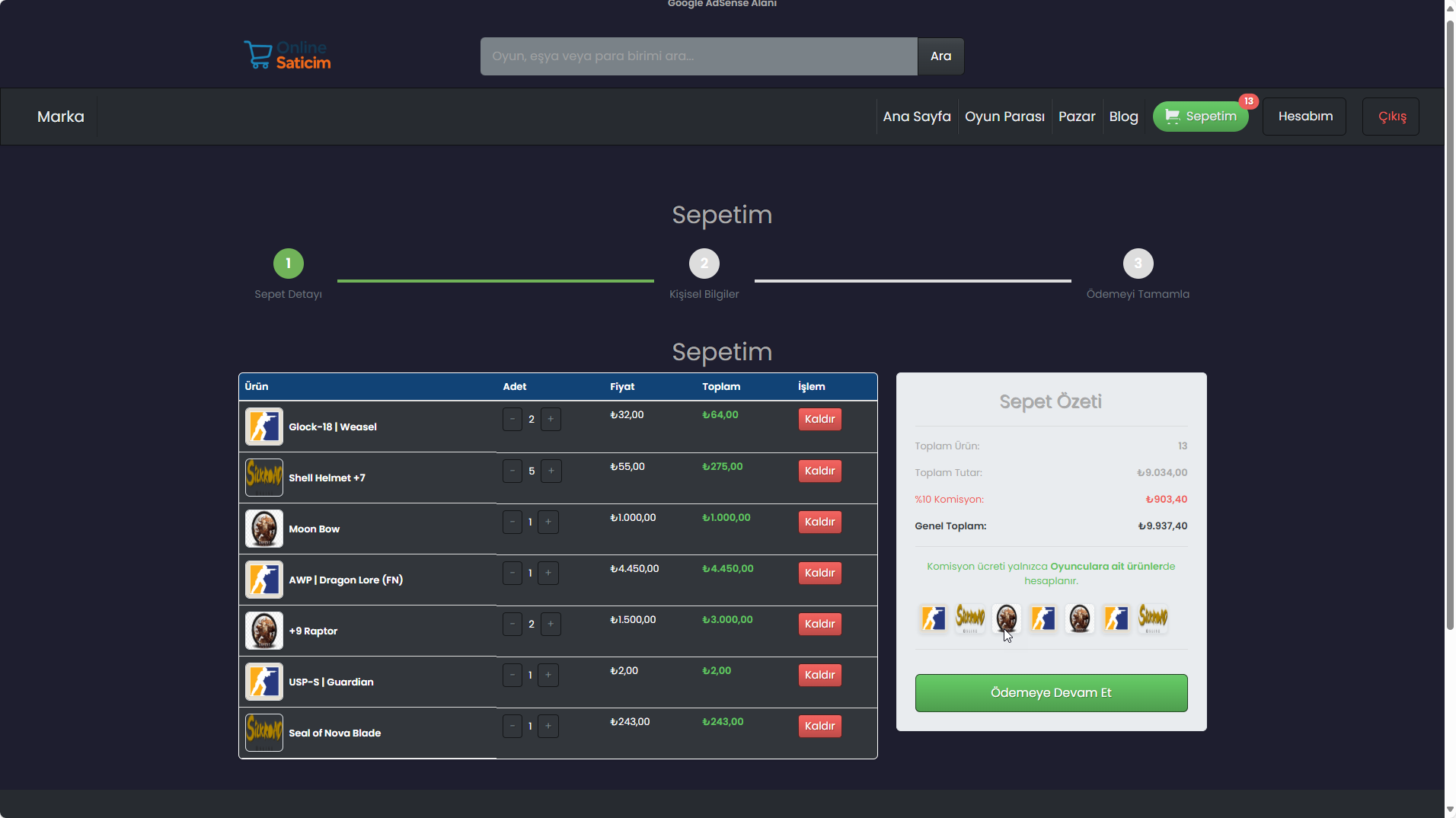The width and height of the screenshot is (1456, 818).
Task: Increase Seal of Nova Blade quantity
Action: point(548,726)
